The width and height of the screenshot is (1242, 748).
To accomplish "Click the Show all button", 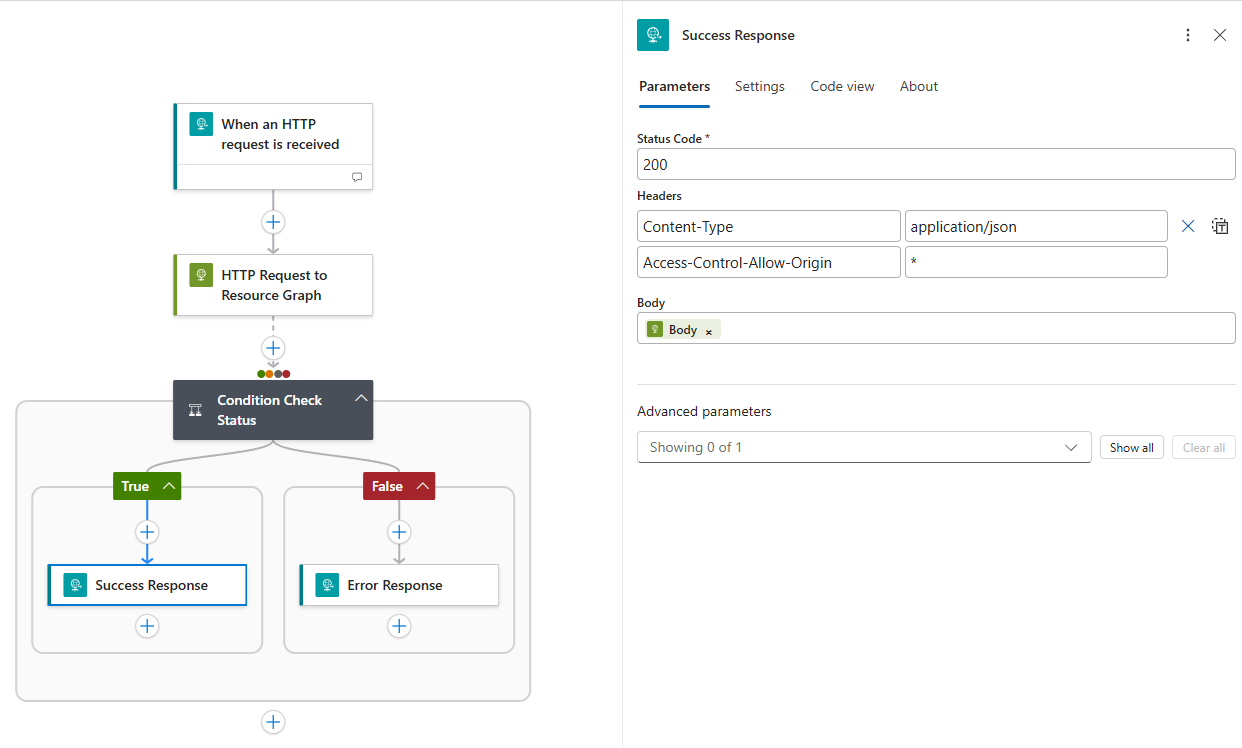I will click(1131, 447).
